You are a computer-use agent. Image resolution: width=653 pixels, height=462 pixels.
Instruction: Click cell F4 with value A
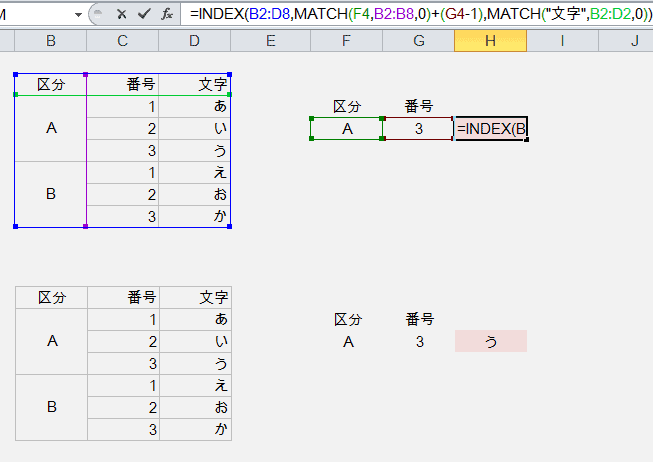click(x=346, y=129)
